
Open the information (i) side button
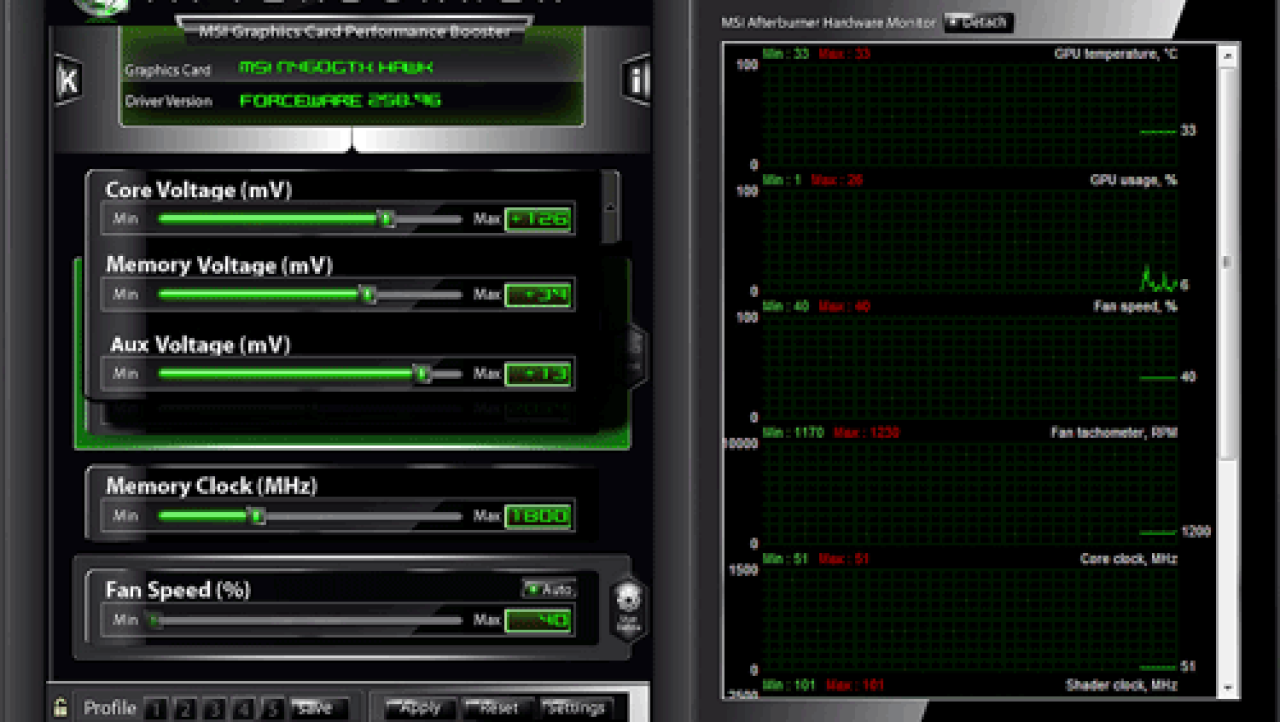coord(637,80)
